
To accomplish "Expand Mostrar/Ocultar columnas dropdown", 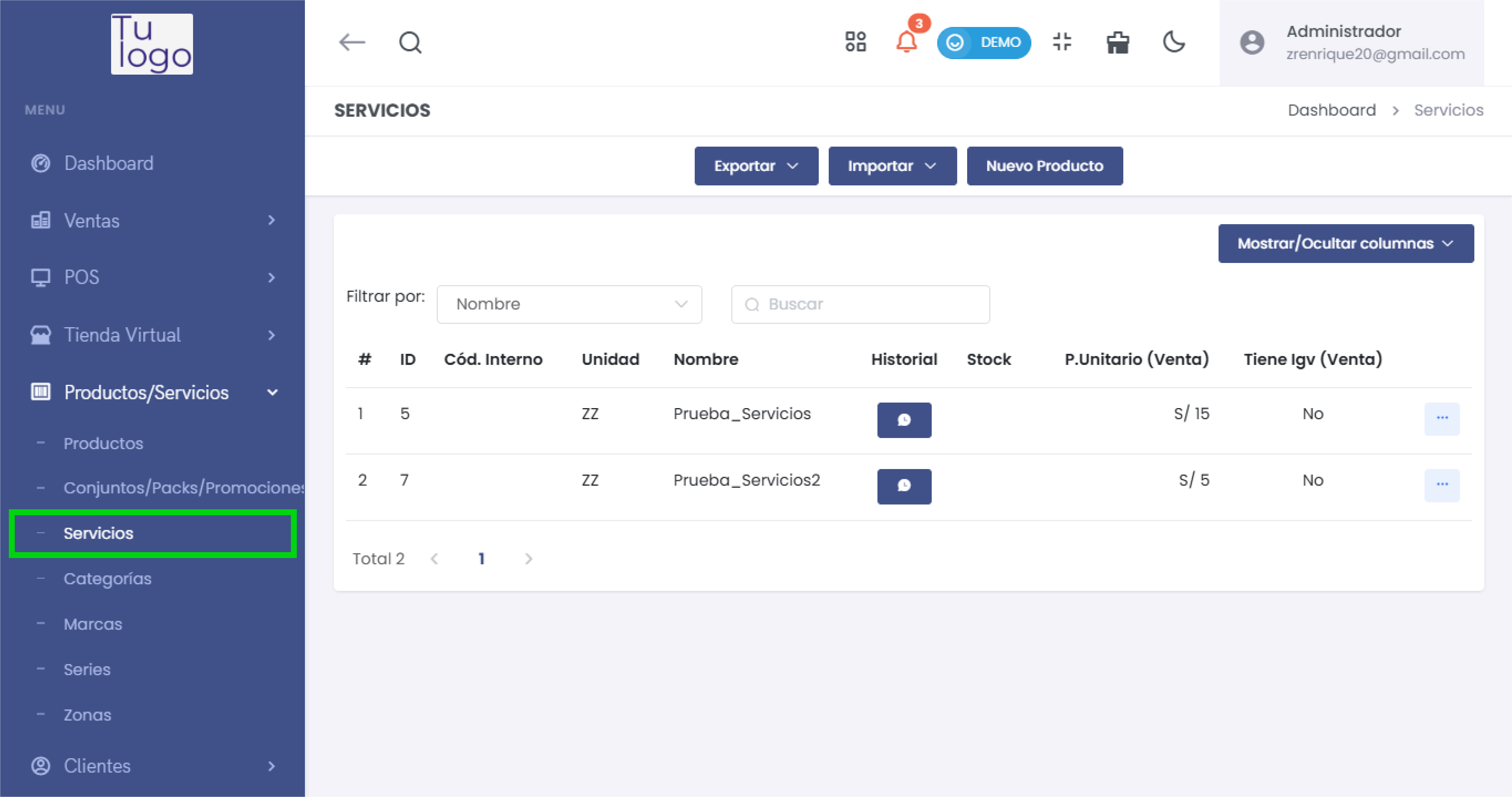I will [1345, 243].
